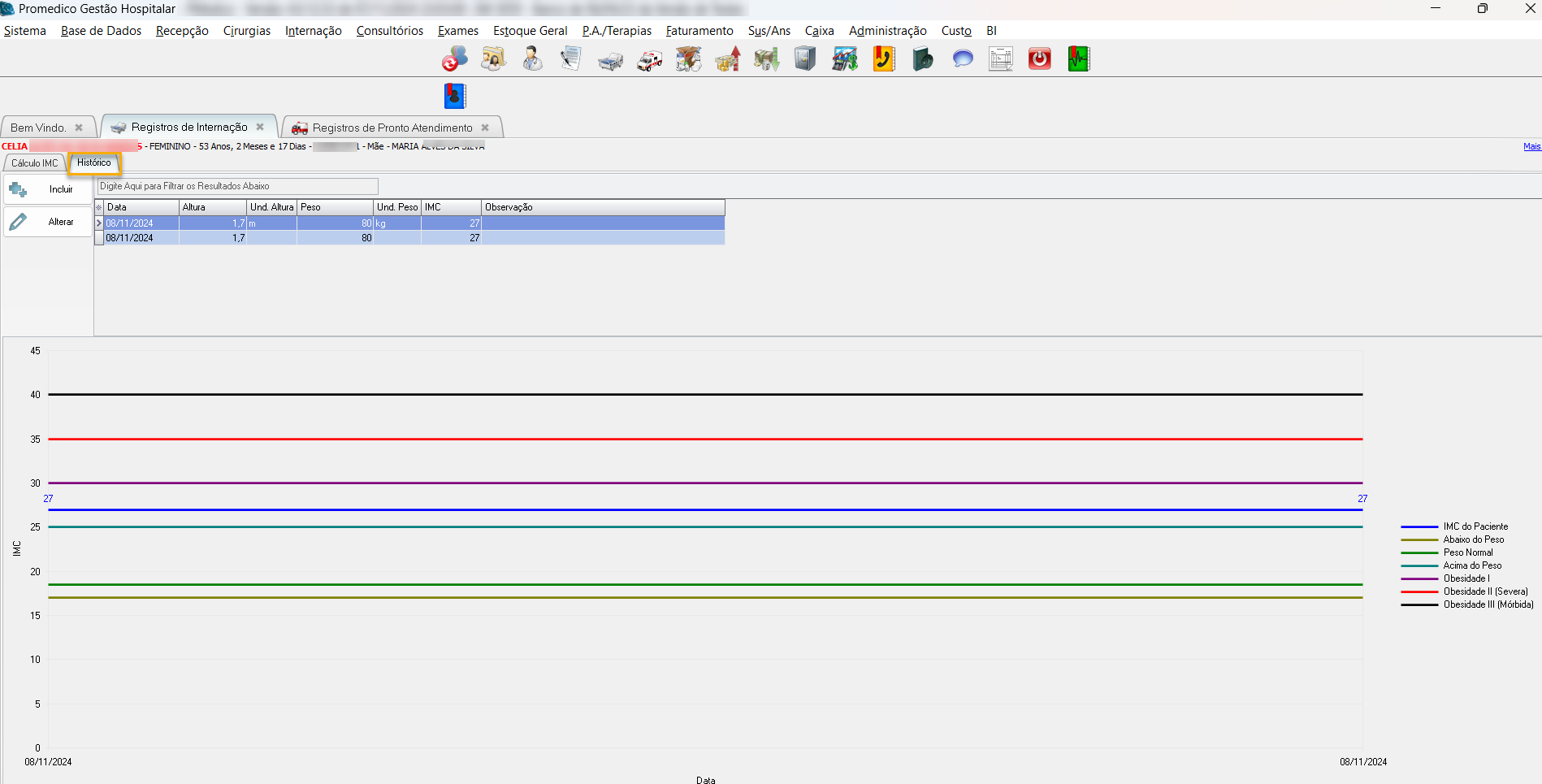
Task: Click the Incluir button
Action: click(x=49, y=189)
